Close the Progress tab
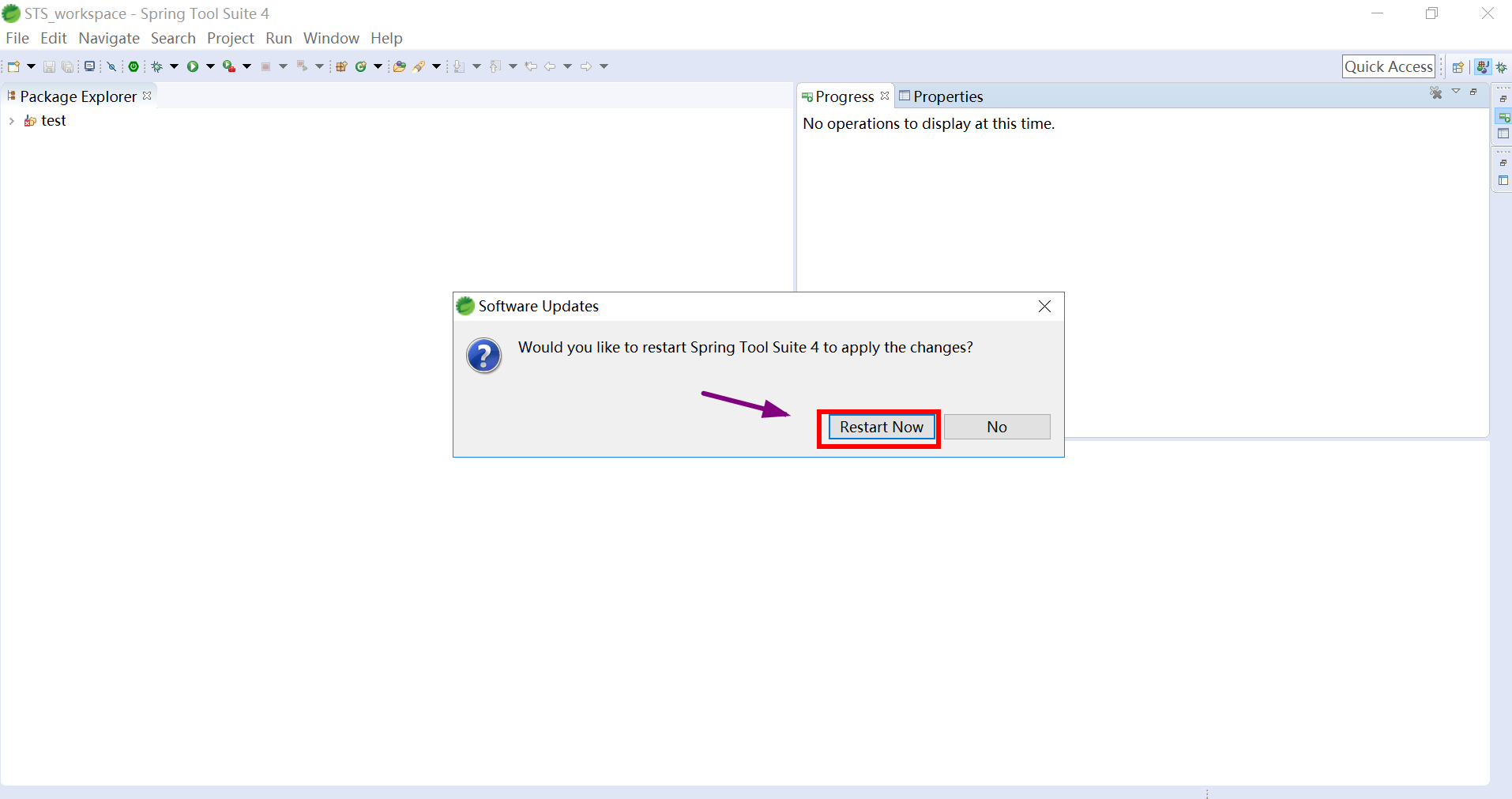 pyautogui.click(x=885, y=96)
